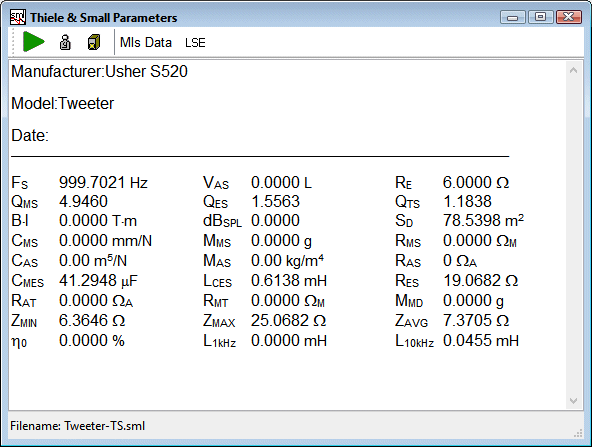Minimize the Thiele & Small Parameters window
The width and height of the screenshot is (592, 447).
pos(512,17)
